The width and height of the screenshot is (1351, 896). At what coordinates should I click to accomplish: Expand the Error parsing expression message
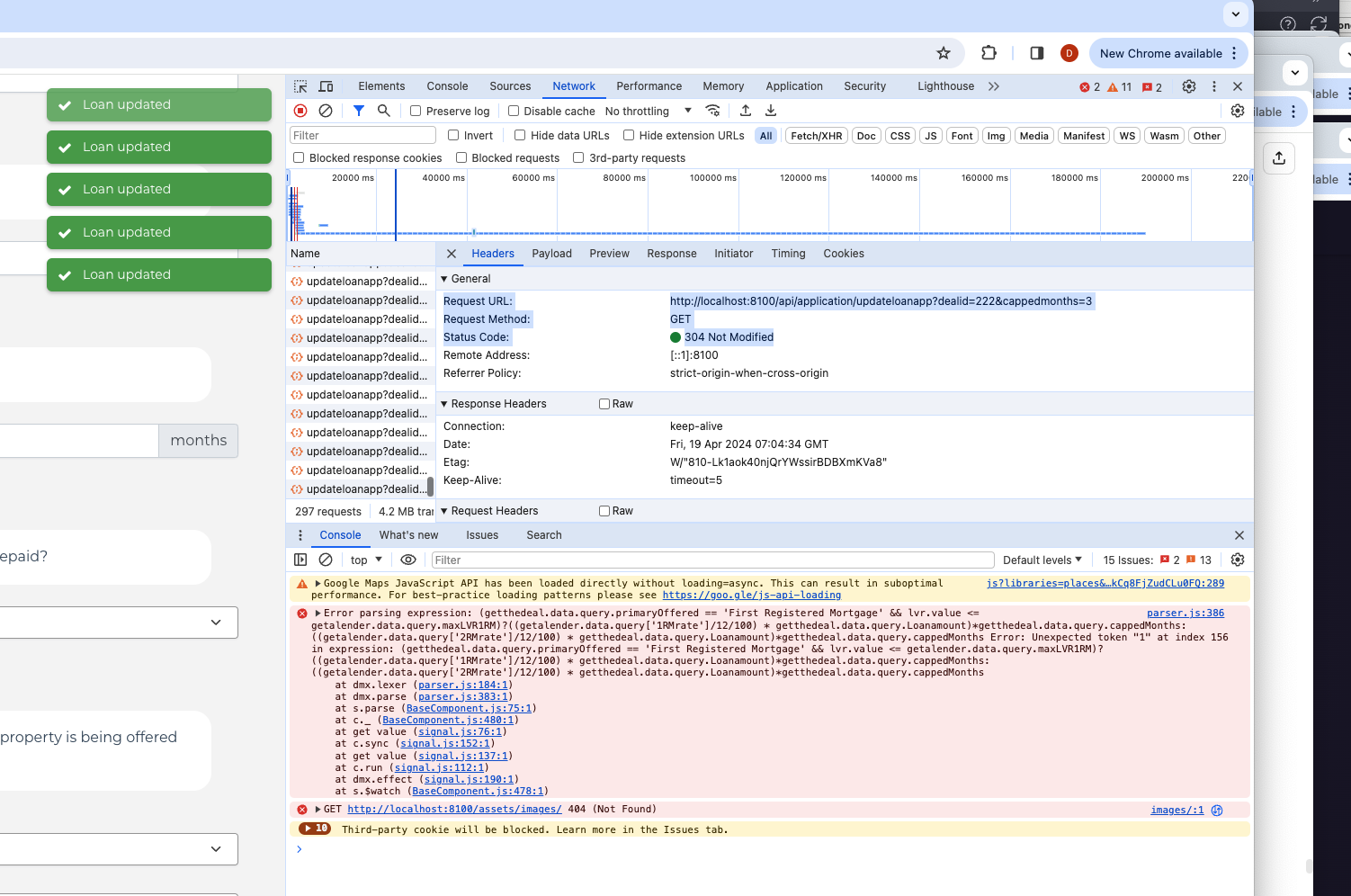click(318, 614)
